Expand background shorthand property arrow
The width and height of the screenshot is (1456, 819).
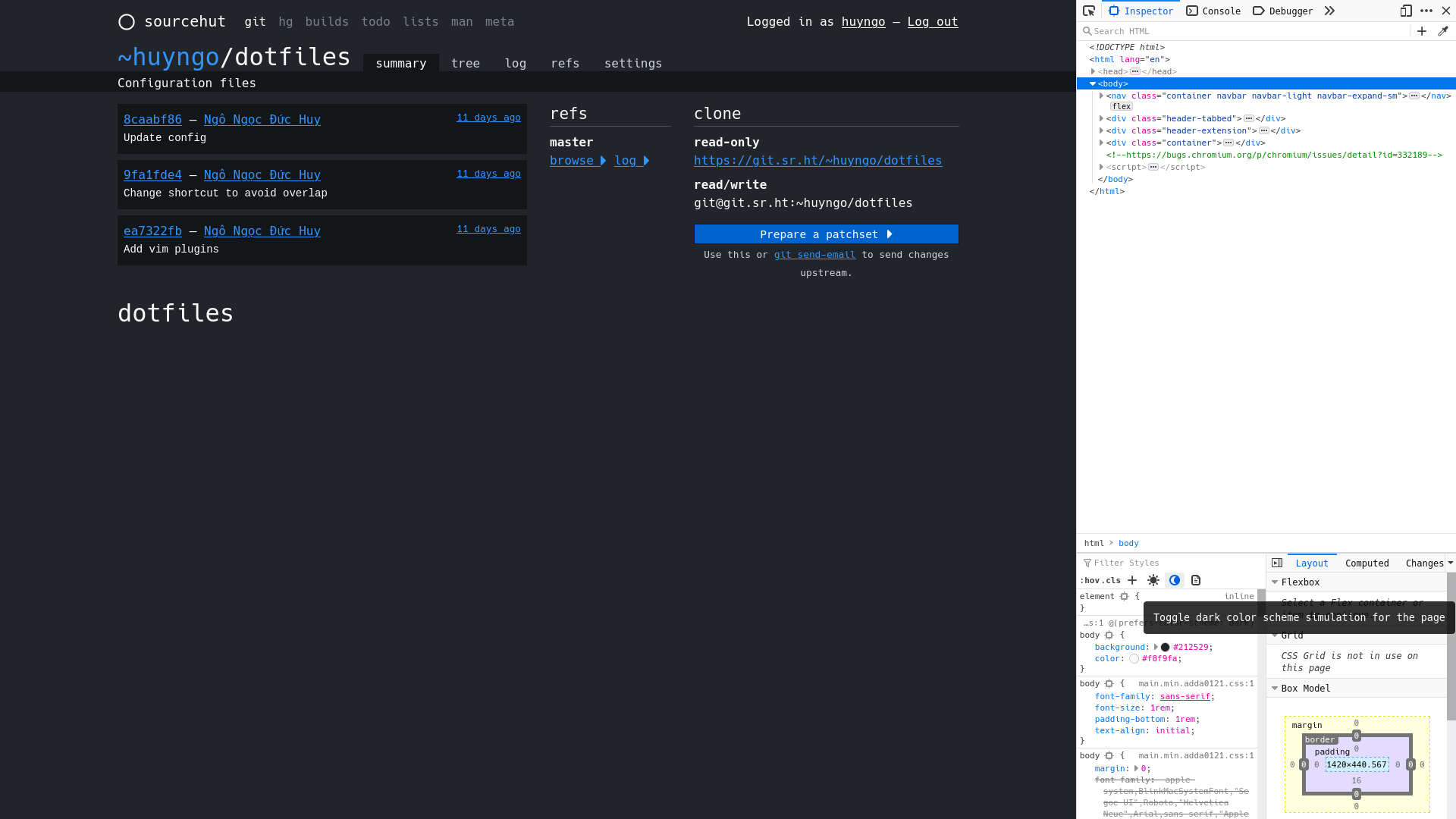point(1156,648)
